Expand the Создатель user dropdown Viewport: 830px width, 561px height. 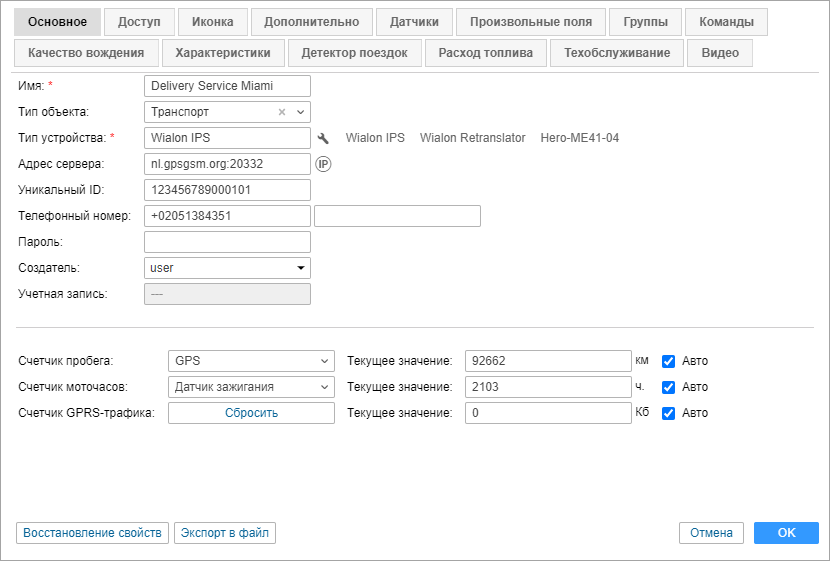(x=300, y=268)
